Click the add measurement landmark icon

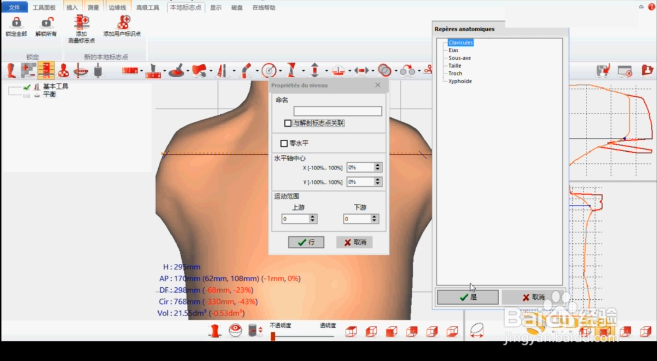82,22
